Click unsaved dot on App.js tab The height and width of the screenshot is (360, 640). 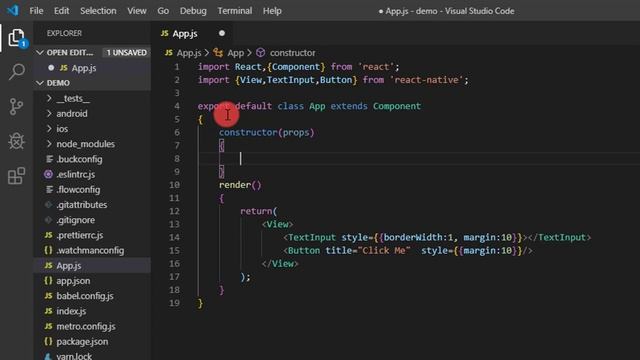[x=222, y=33]
